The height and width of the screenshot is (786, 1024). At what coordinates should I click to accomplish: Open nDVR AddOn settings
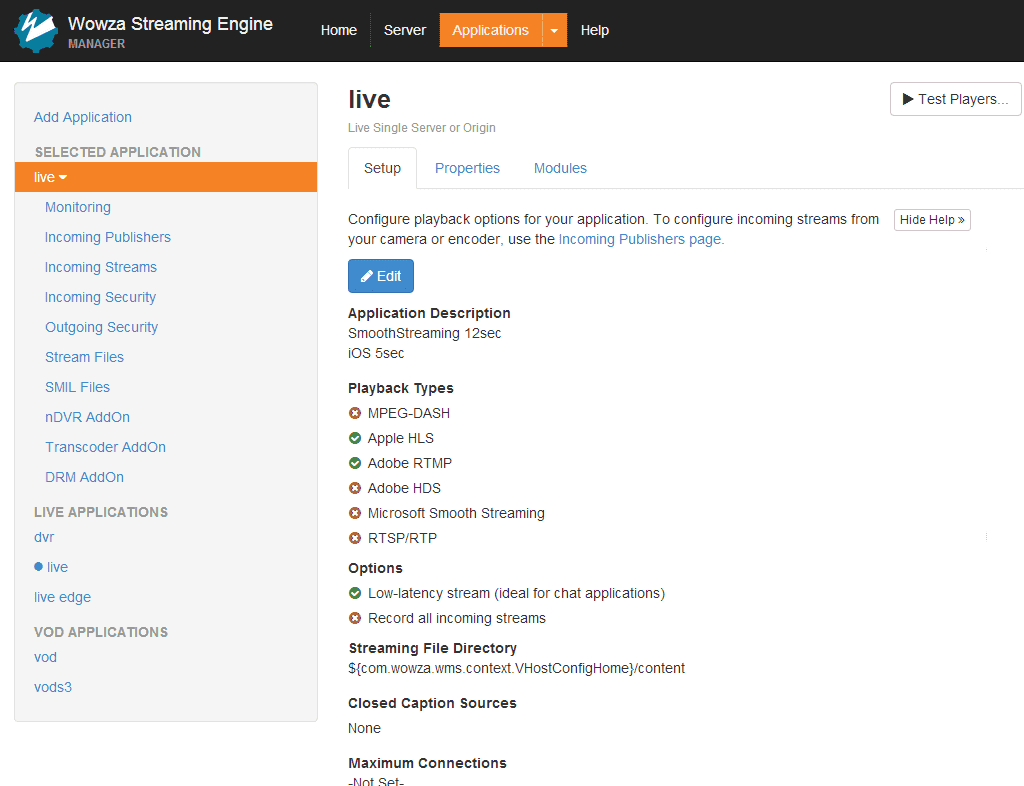(88, 417)
